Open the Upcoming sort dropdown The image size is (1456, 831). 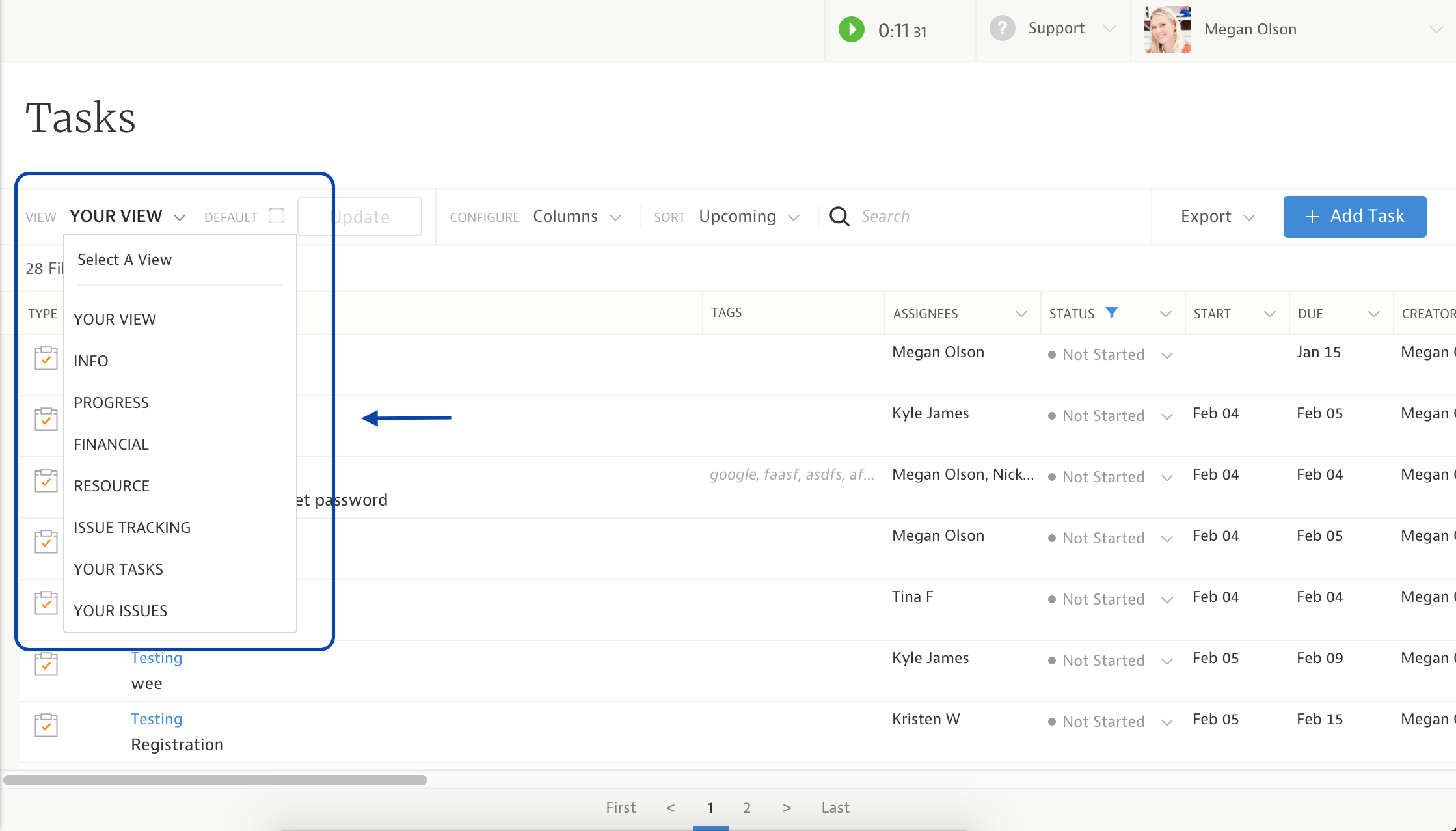(748, 217)
